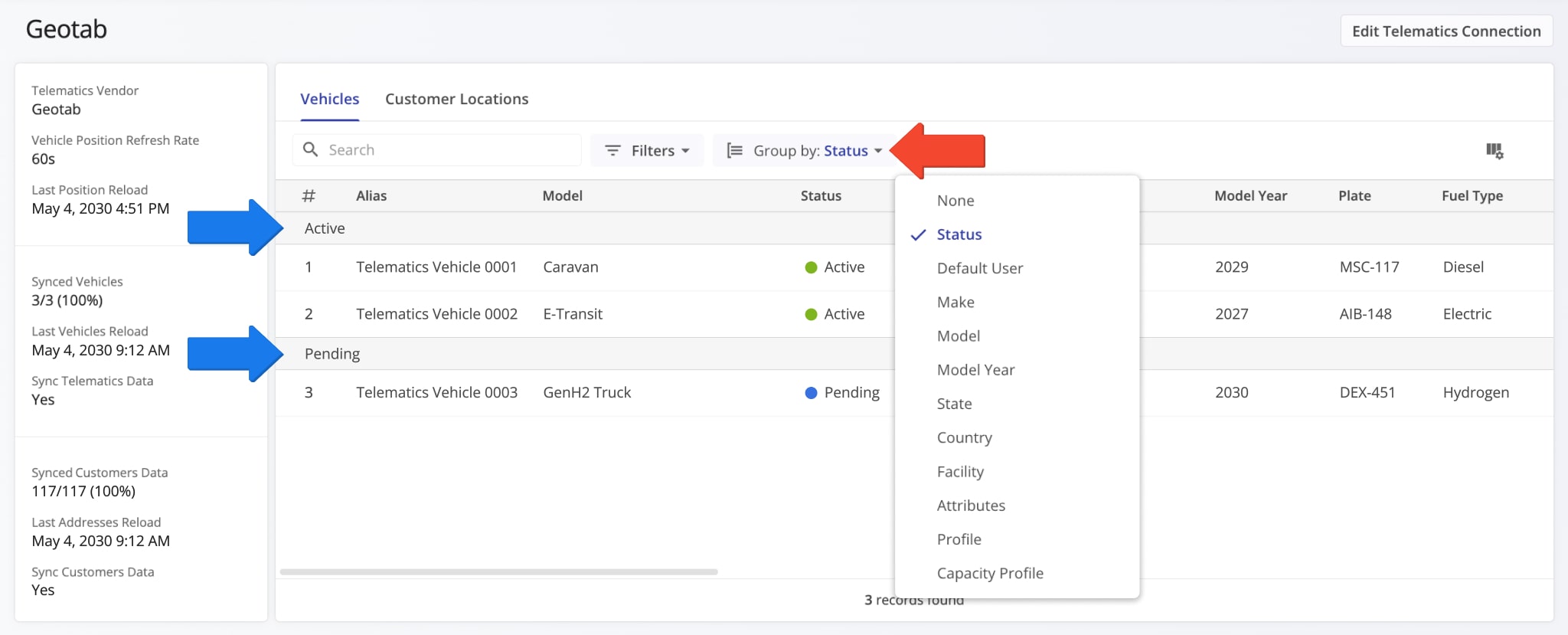
Task: Click Last Position Reload timestamp
Action: [100, 209]
